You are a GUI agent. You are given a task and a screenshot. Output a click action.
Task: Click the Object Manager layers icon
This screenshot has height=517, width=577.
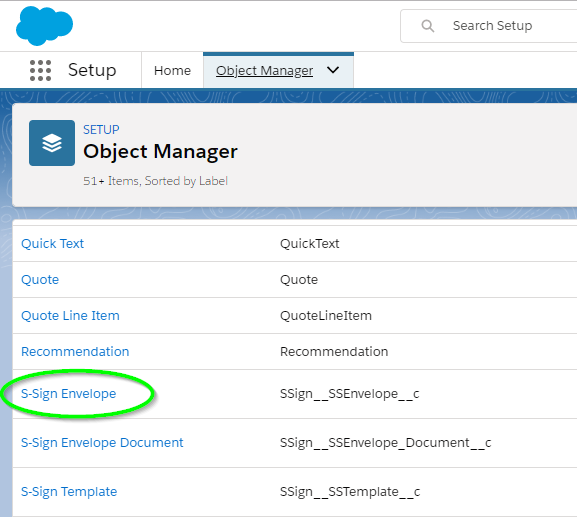pos(52,143)
